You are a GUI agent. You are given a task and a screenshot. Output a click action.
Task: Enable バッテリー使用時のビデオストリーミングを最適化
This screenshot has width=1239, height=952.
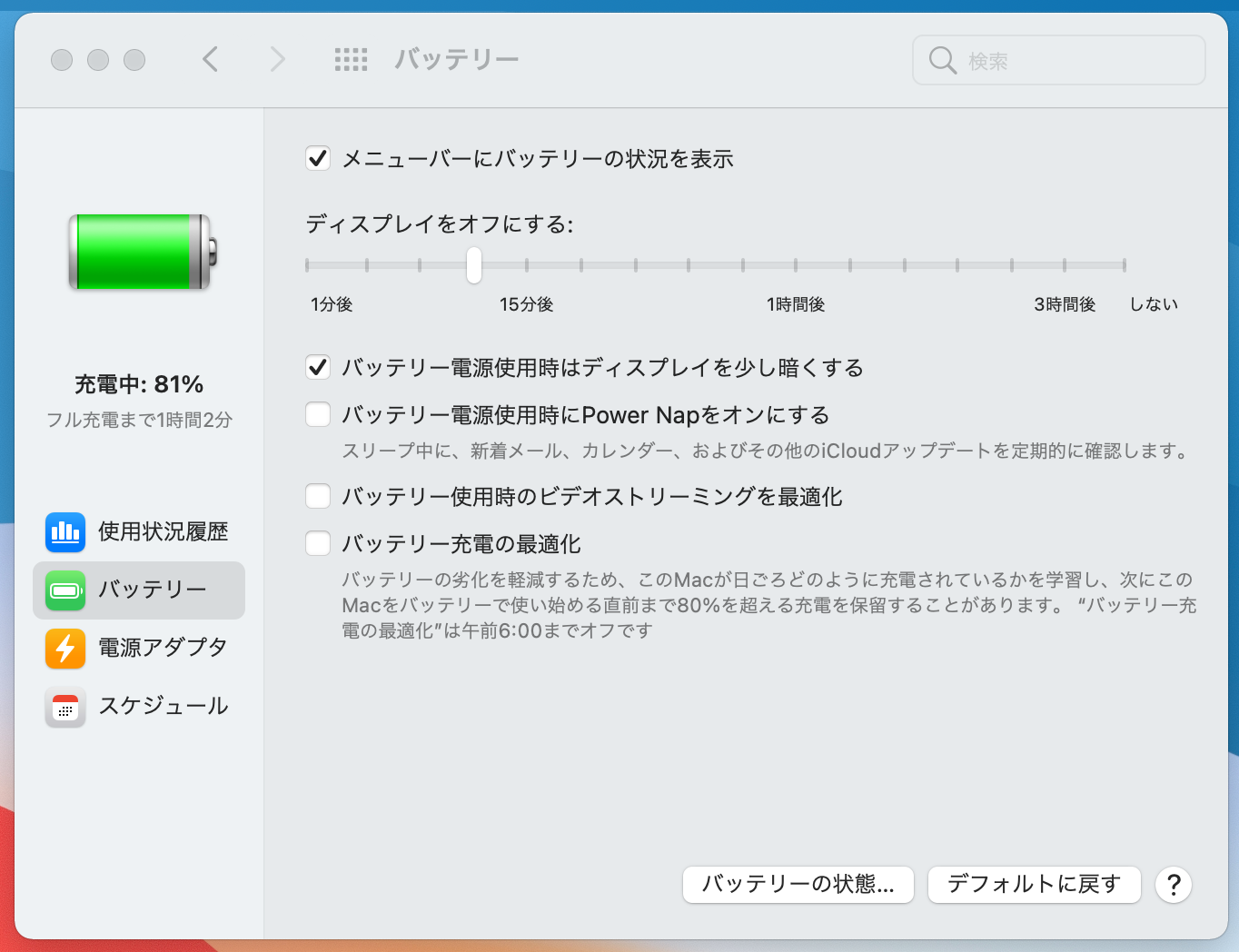click(x=318, y=497)
